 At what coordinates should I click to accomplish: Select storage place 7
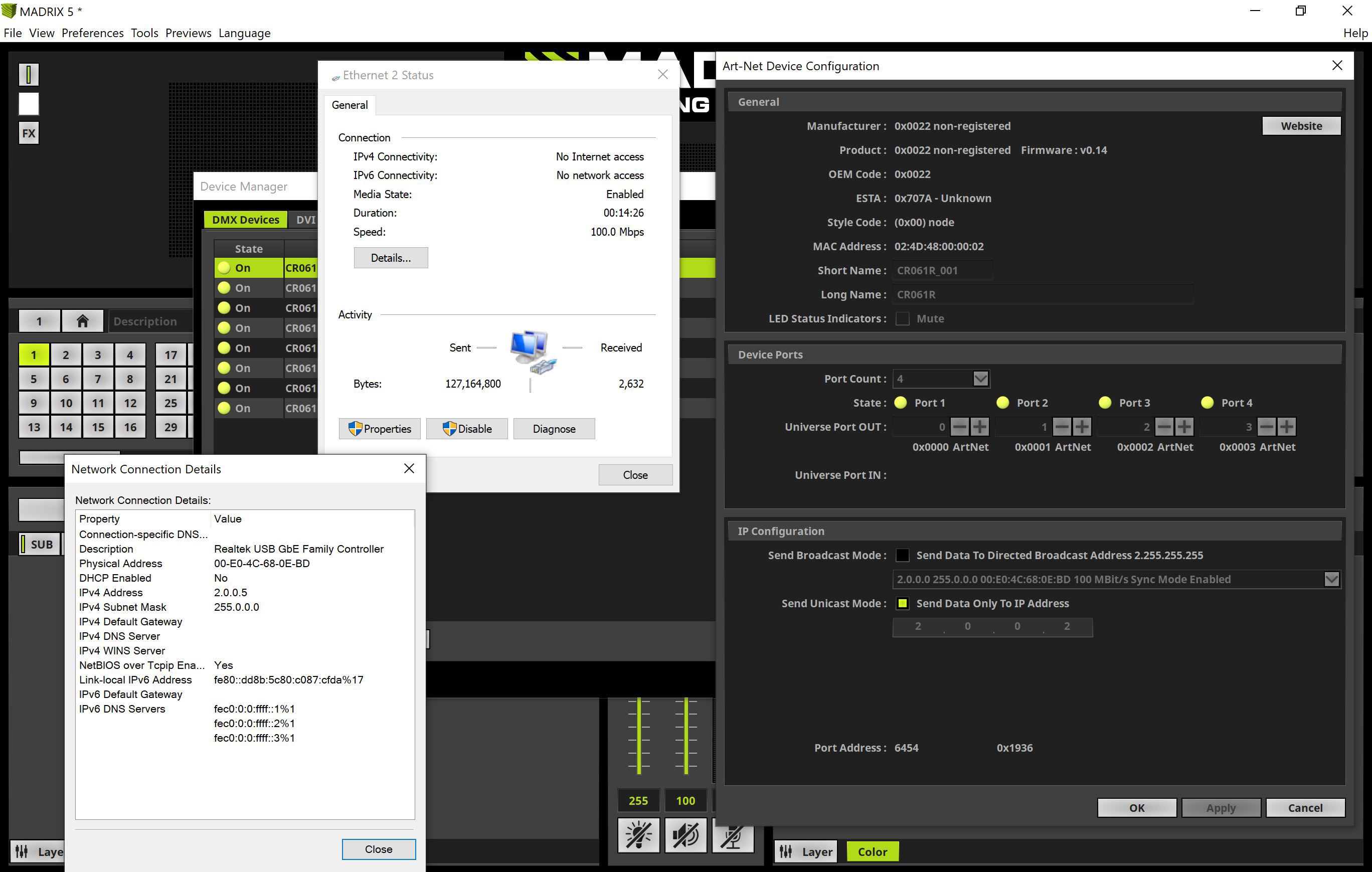pyautogui.click(x=98, y=379)
